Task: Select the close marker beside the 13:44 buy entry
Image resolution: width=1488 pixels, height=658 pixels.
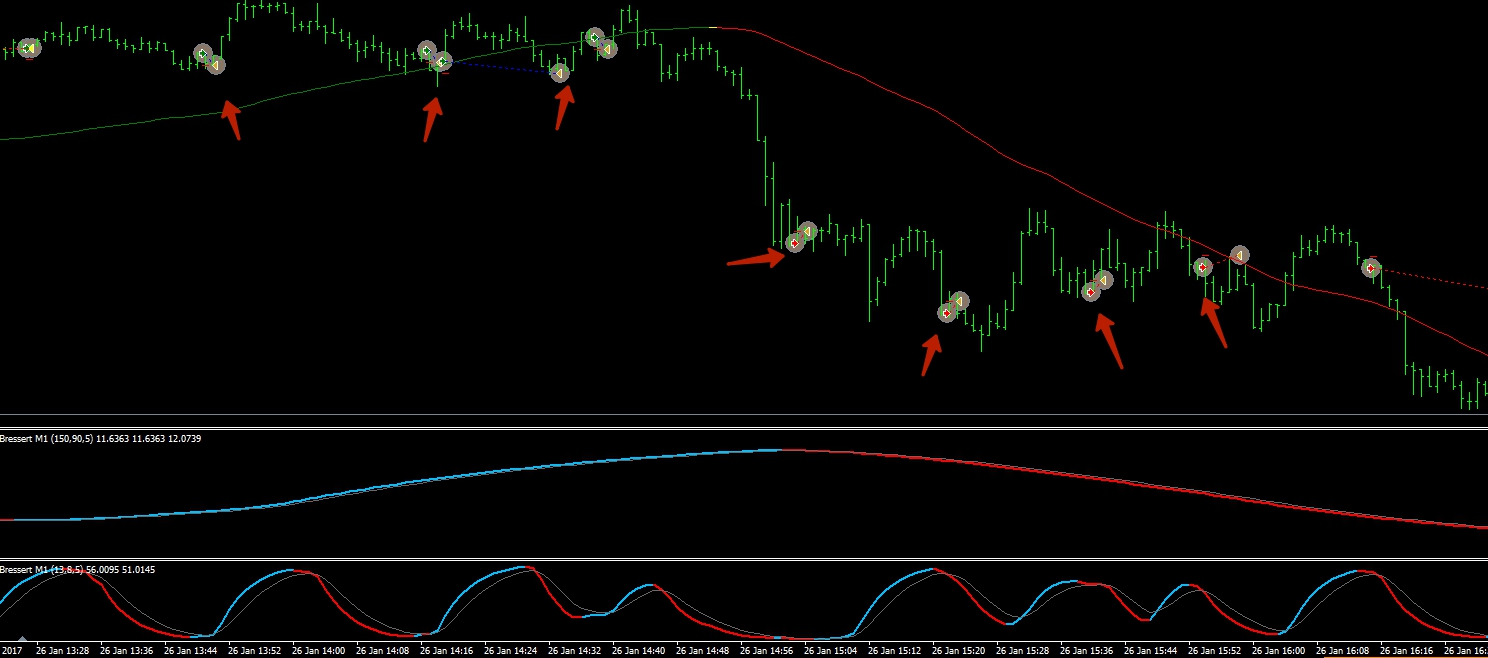Action: tap(216, 65)
